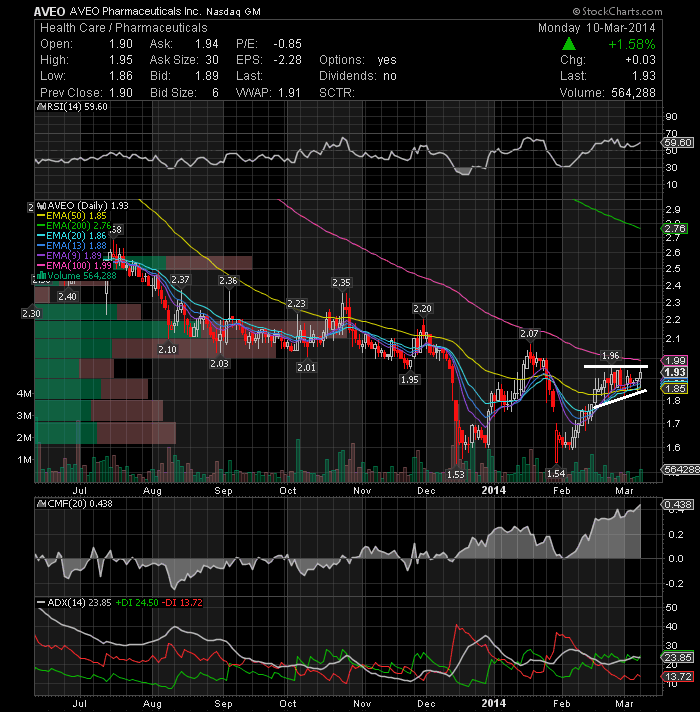Click the +1.58% percent change value
700x712 pixels.
coord(631,44)
